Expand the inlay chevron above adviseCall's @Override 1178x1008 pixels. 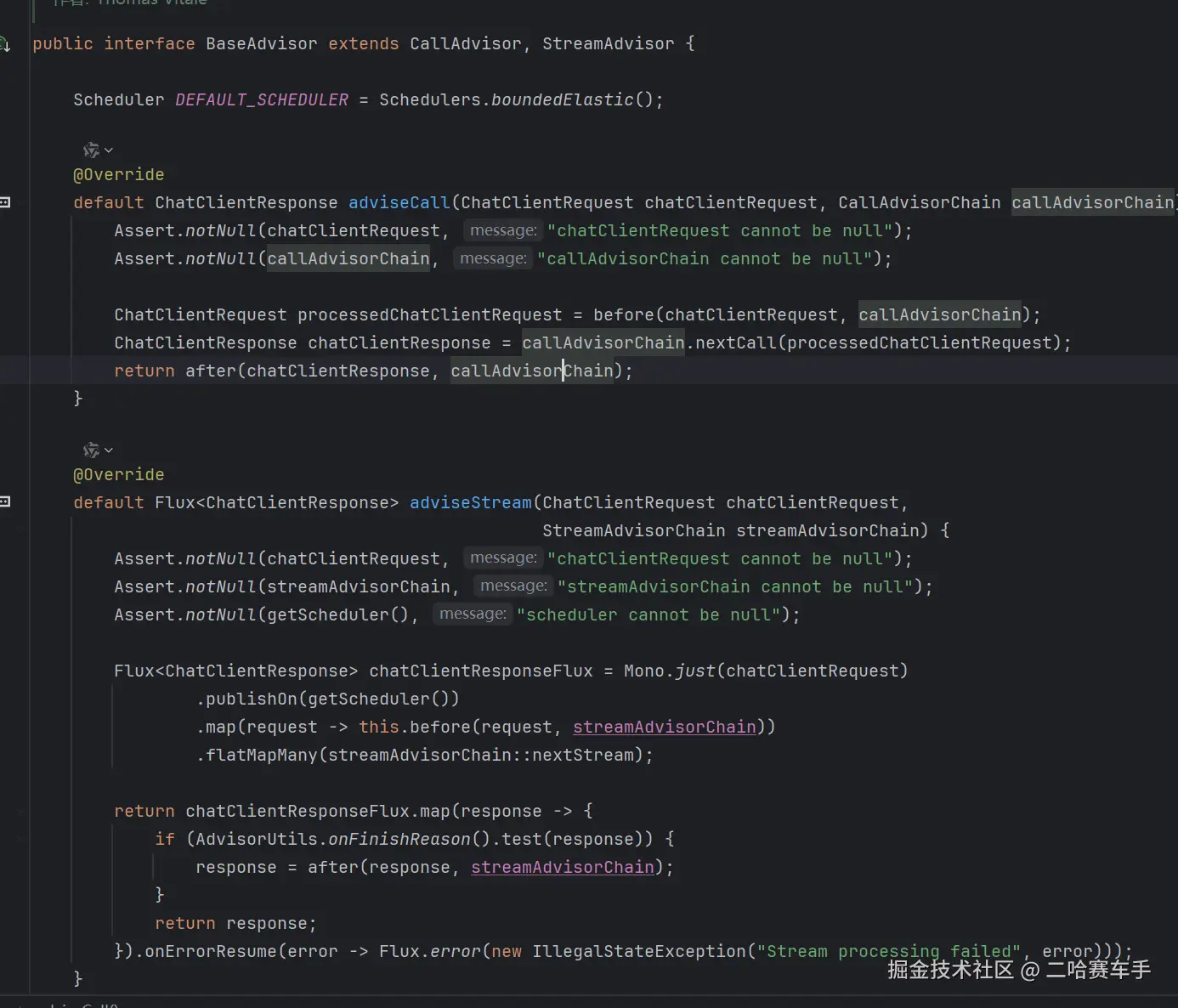(109, 150)
